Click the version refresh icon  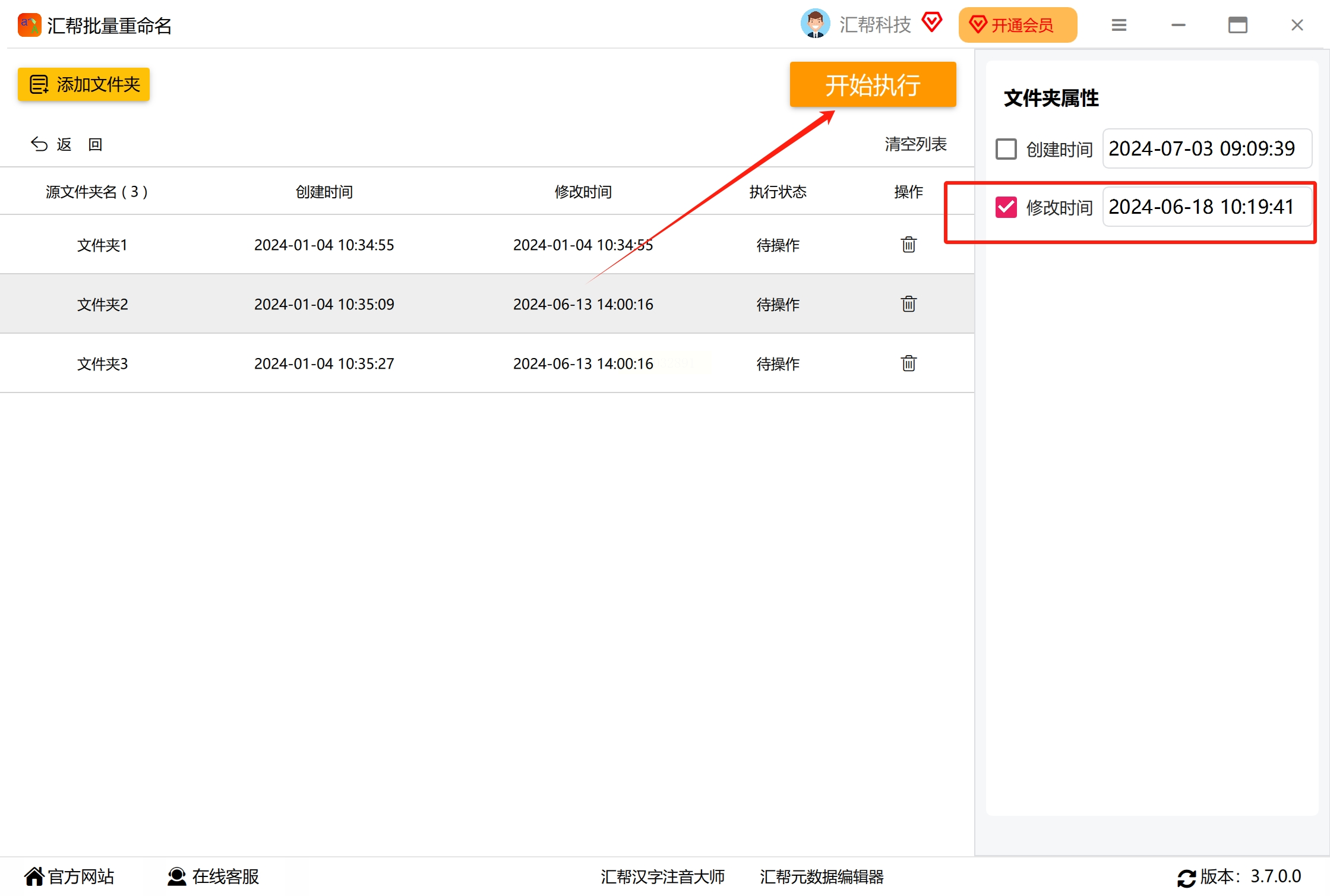(x=1186, y=878)
